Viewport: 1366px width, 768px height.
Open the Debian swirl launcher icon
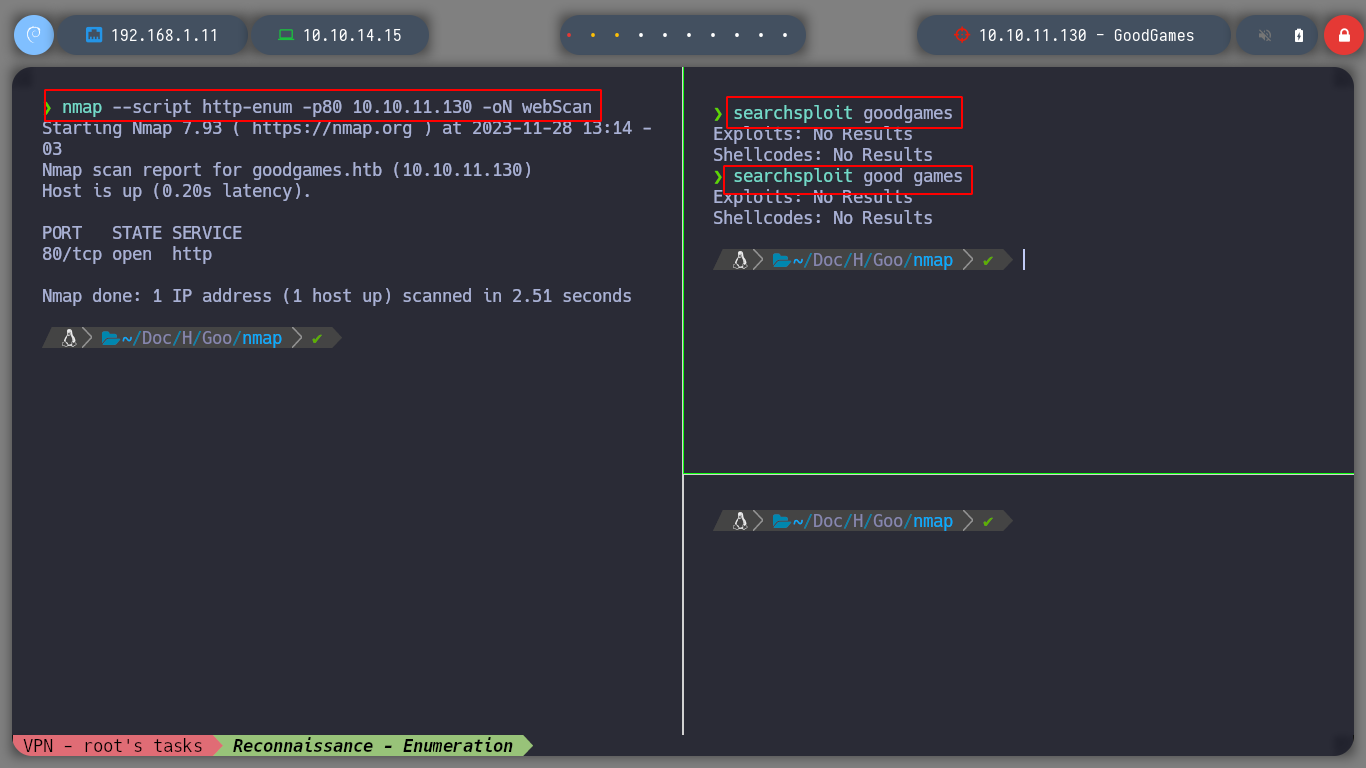click(x=33, y=35)
